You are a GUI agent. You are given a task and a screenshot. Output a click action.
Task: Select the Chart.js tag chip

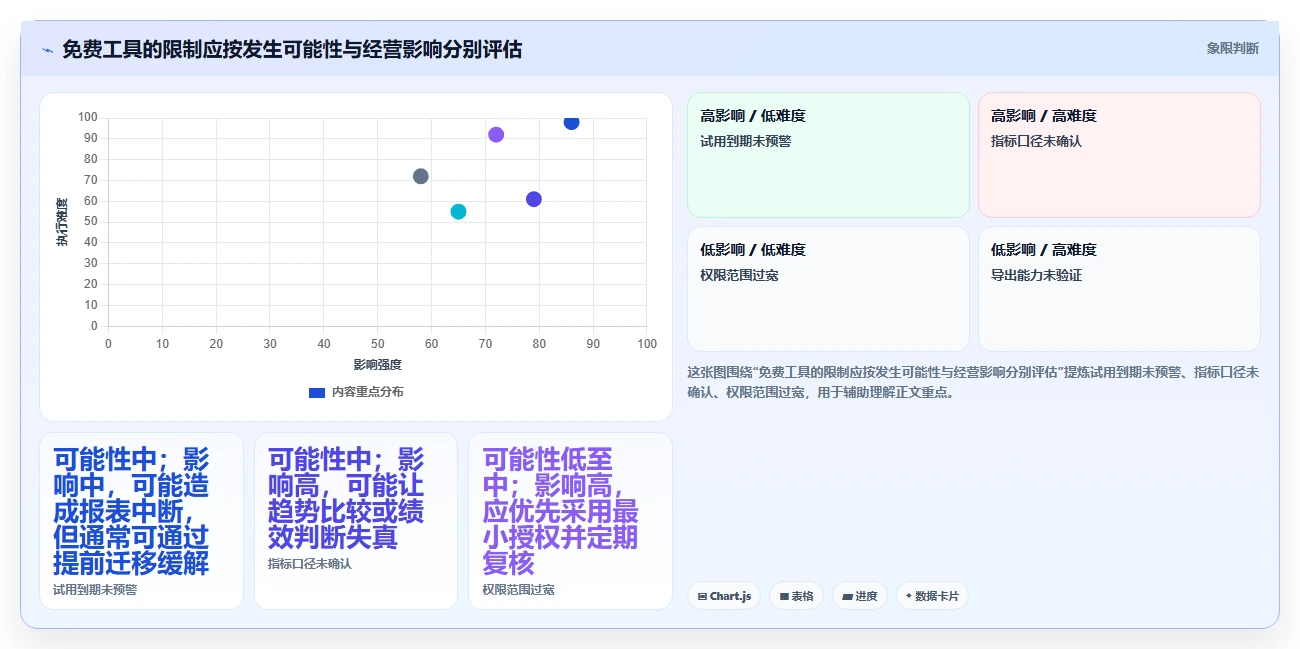[x=724, y=596]
